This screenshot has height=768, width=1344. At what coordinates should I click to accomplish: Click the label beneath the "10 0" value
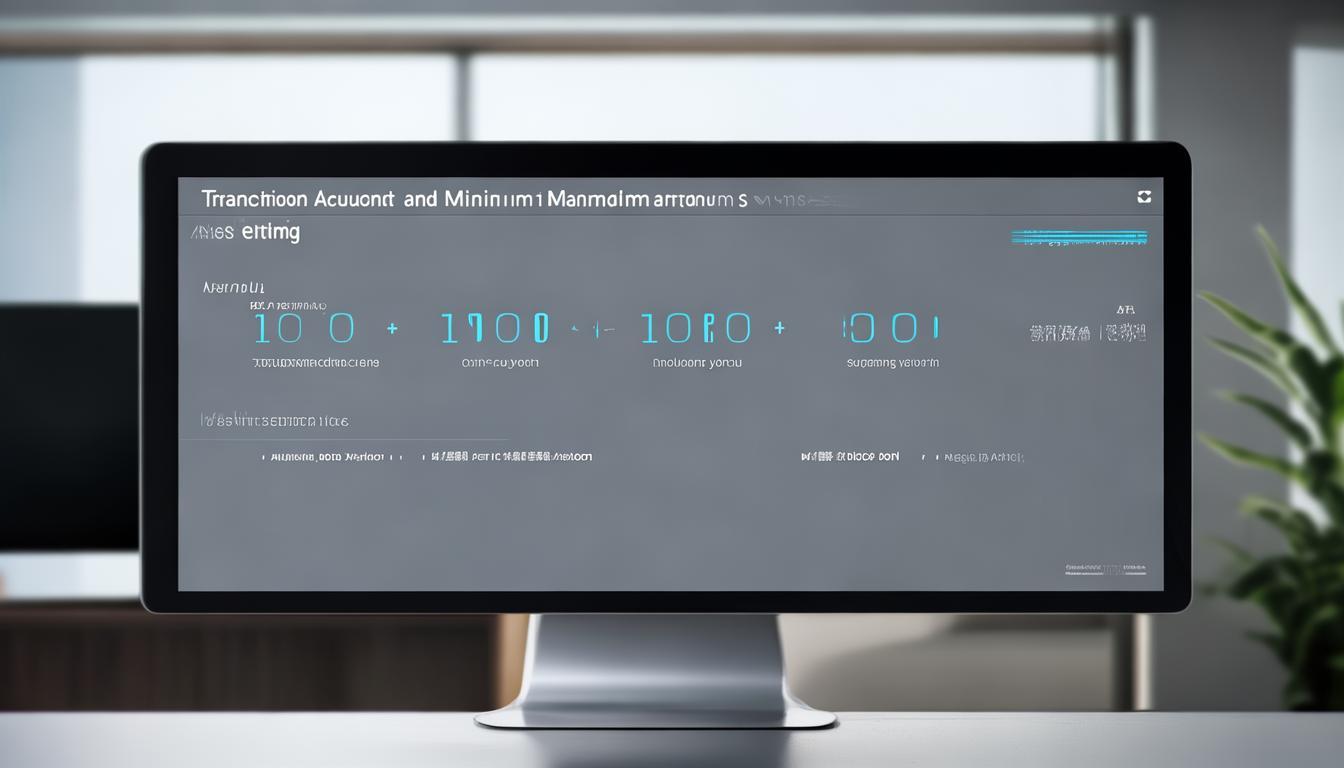[315, 363]
